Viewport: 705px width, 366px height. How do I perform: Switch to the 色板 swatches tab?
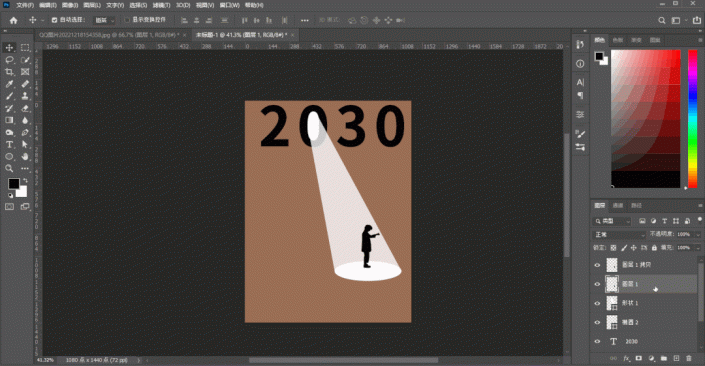(618, 40)
